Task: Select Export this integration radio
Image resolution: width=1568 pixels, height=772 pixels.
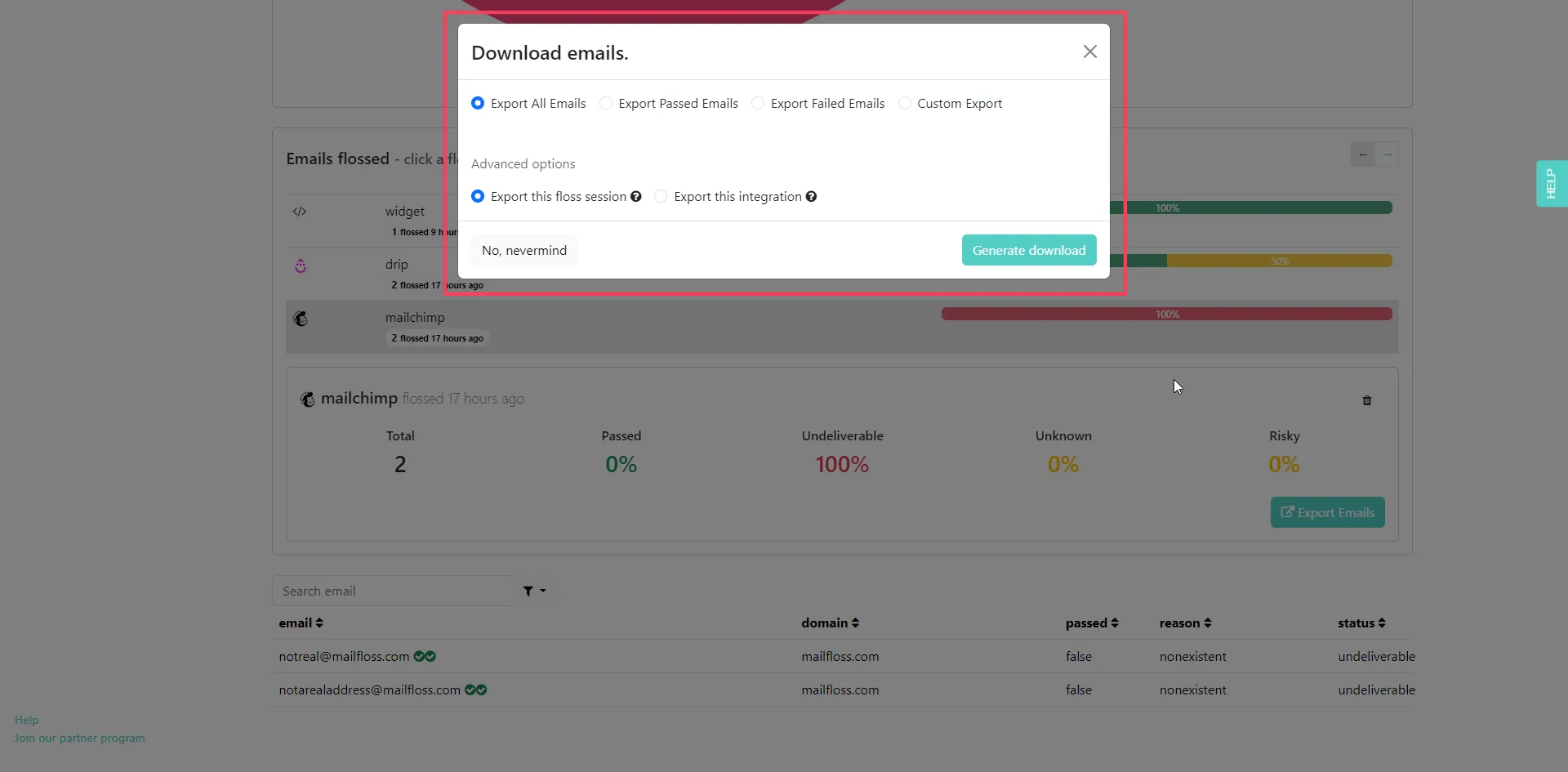Action: (661, 197)
